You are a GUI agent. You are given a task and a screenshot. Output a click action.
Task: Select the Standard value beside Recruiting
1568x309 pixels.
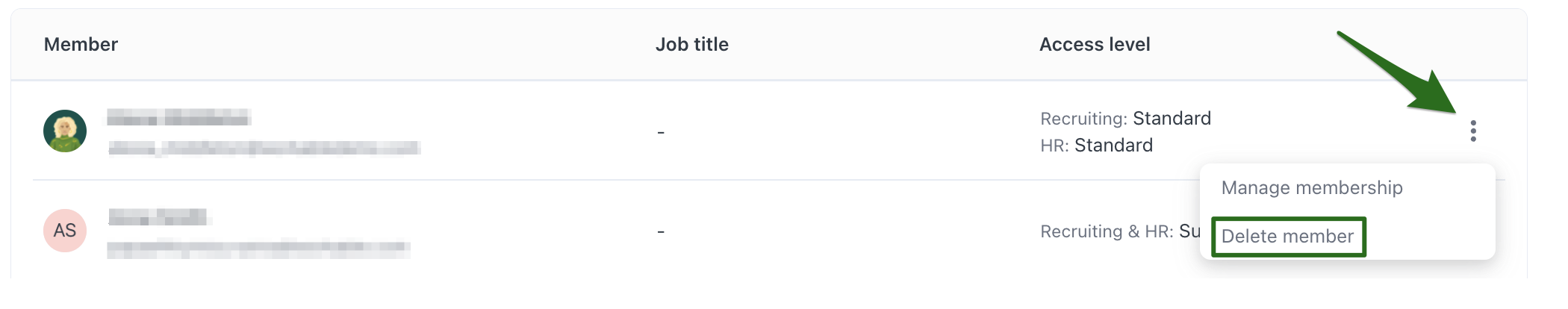(x=1172, y=119)
